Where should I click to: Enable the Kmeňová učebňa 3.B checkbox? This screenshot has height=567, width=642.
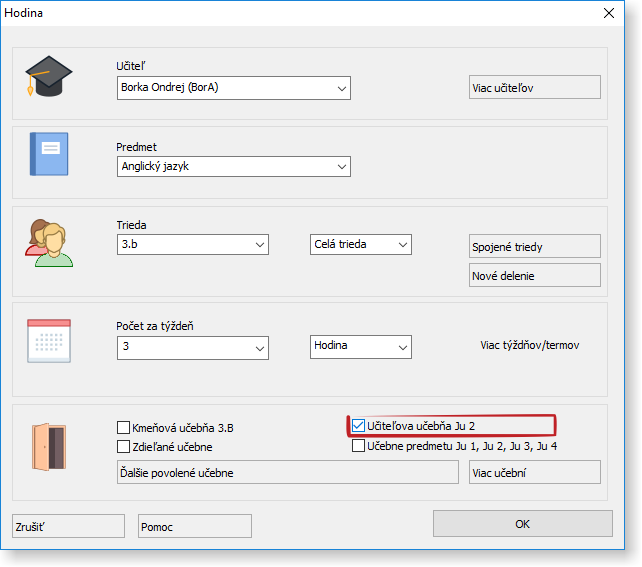point(124,427)
